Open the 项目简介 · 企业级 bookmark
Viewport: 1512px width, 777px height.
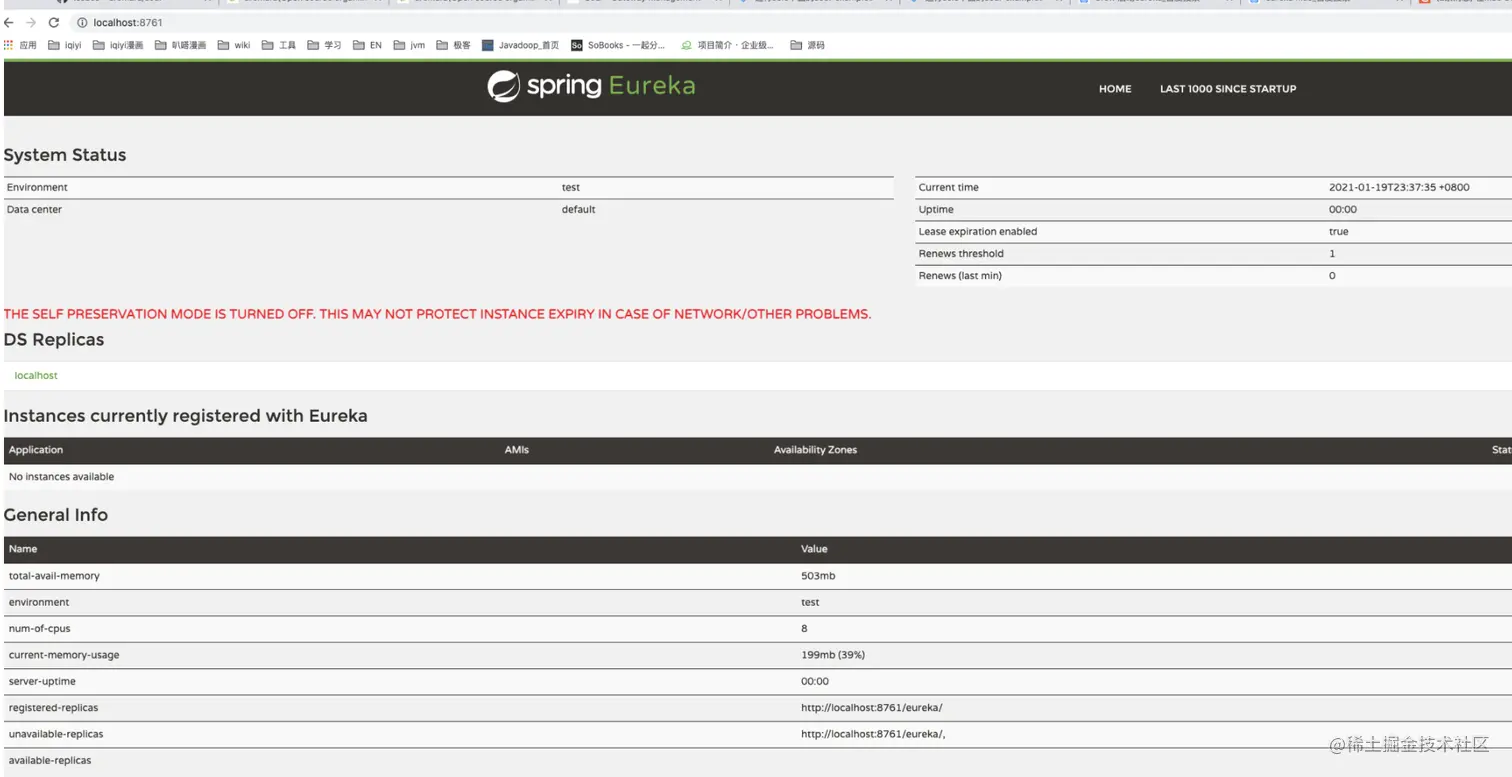(x=728, y=45)
